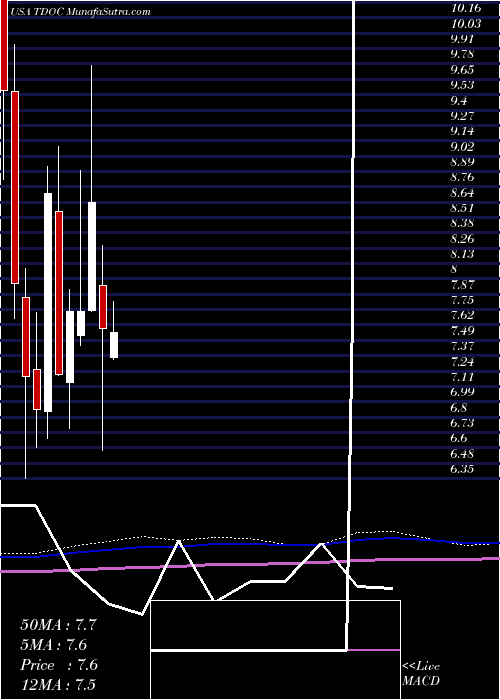Click the 9.53 price axis label
500x700 pixels.
[462, 85]
